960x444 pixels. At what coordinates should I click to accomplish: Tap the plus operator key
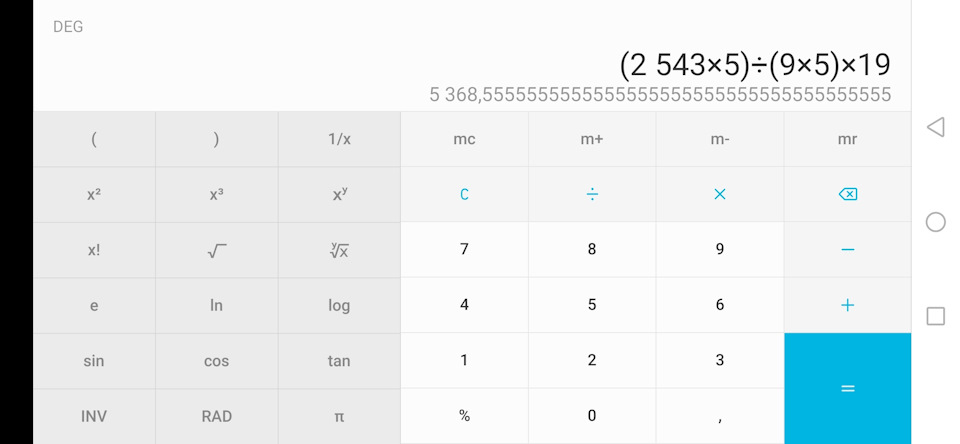(847, 305)
